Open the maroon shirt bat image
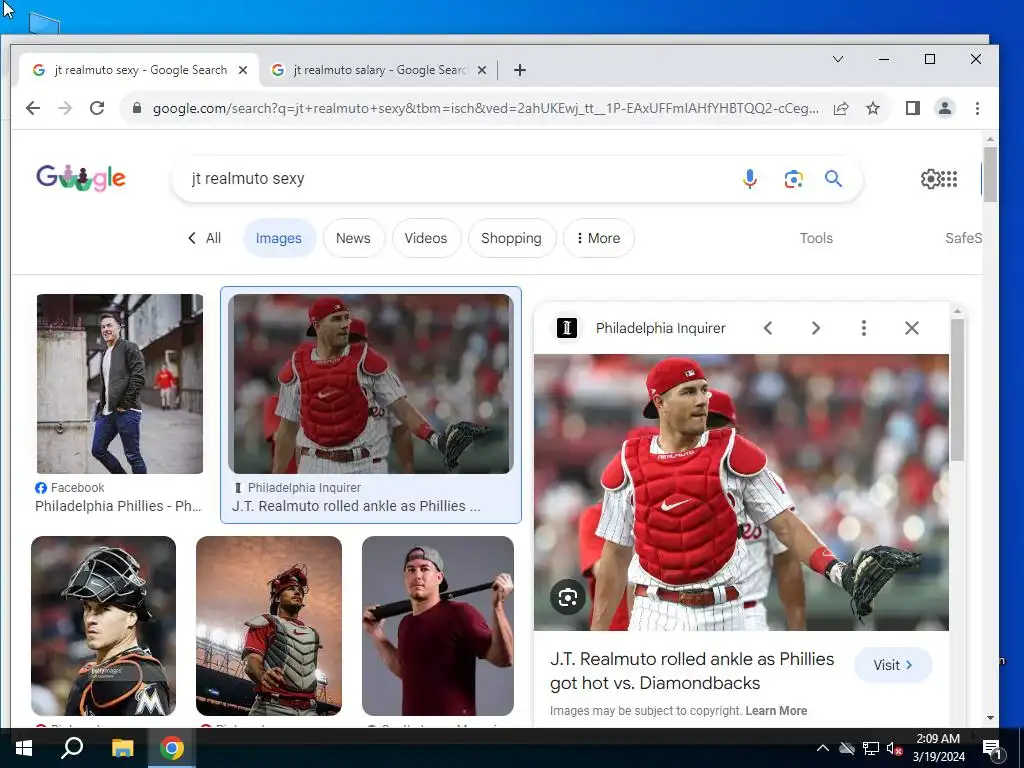 coord(438,626)
